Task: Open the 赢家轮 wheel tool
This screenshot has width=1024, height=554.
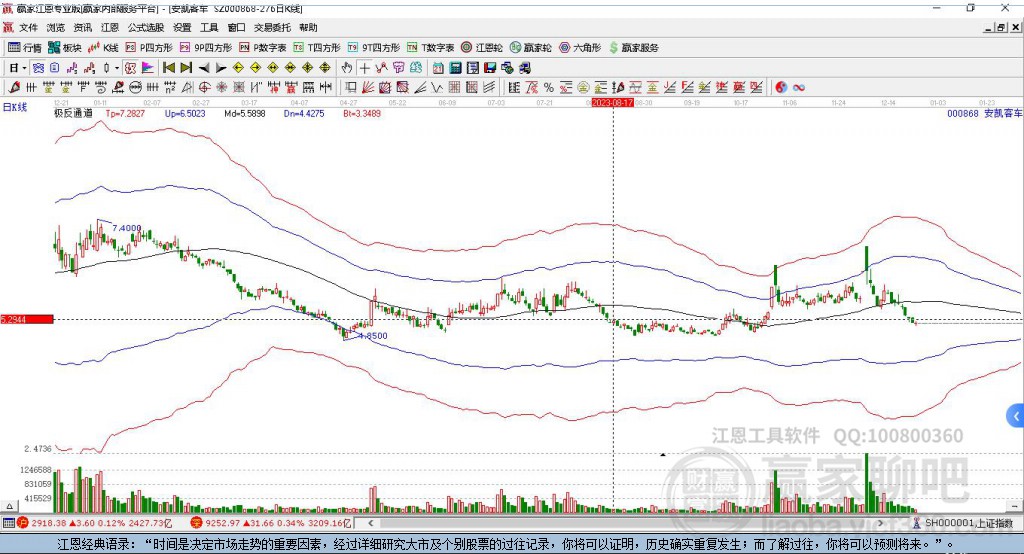Action: (530, 48)
